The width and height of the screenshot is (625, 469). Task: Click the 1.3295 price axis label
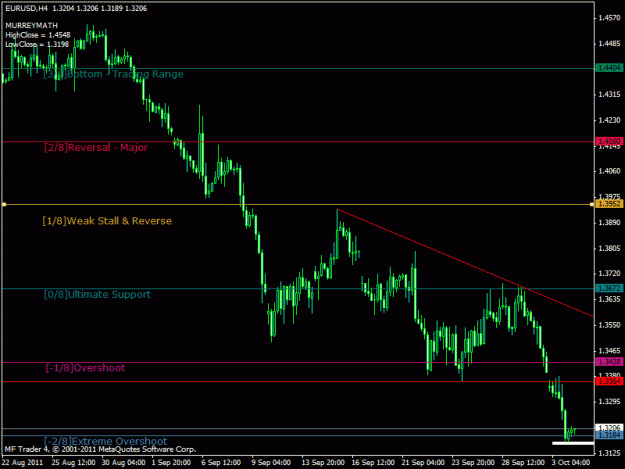(x=610, y=401)
